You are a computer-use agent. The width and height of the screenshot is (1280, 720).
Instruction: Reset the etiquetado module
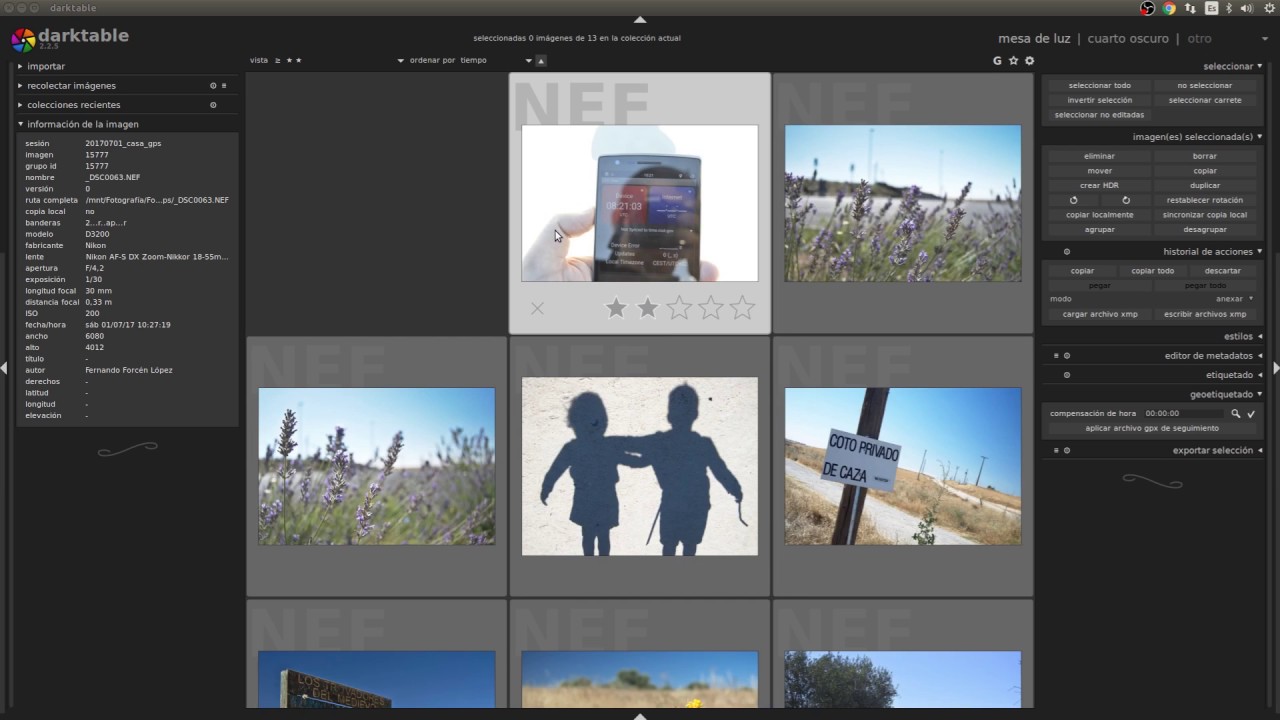click(1067, 375)
